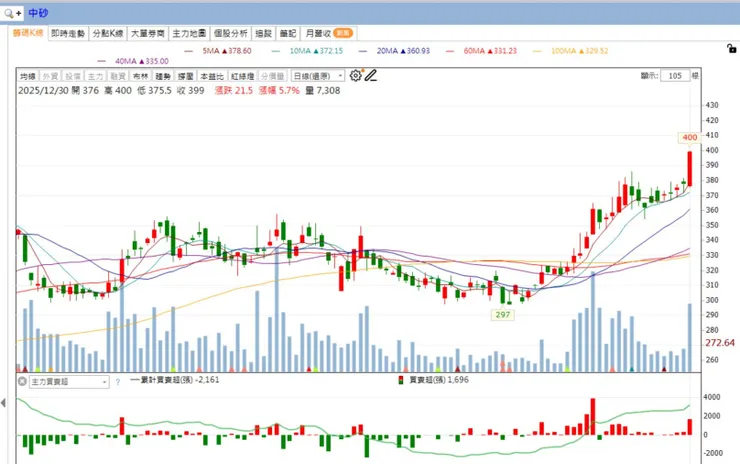
Task: Toggle 均線 moving average overlay
Action: click(28, 76)
